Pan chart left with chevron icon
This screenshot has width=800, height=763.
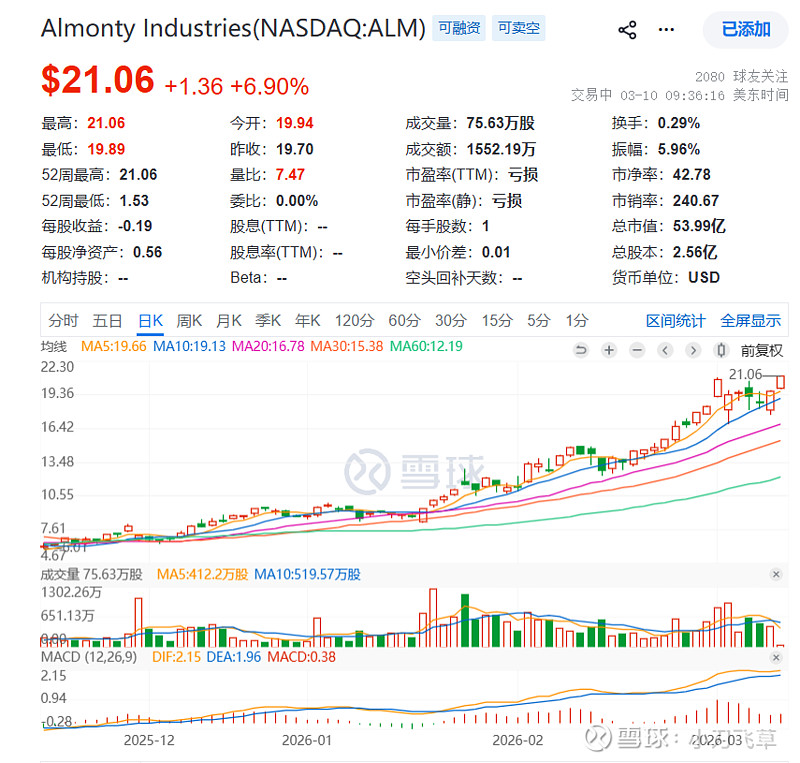665,350
